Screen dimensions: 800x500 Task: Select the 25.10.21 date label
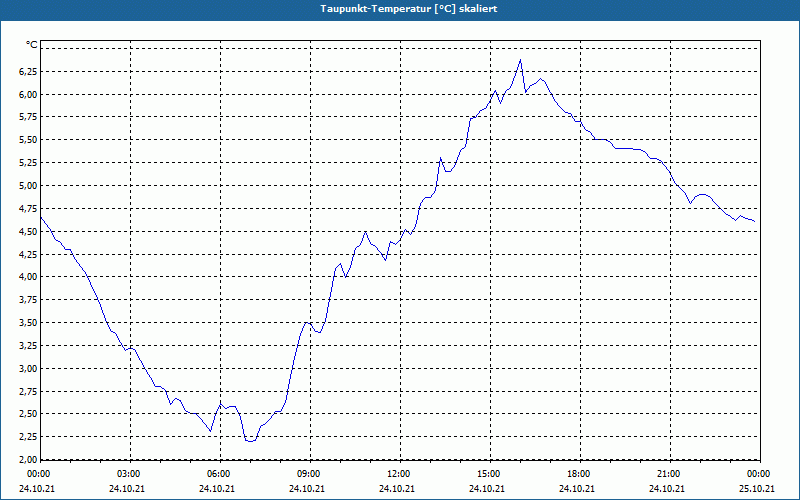pos(757,488)
